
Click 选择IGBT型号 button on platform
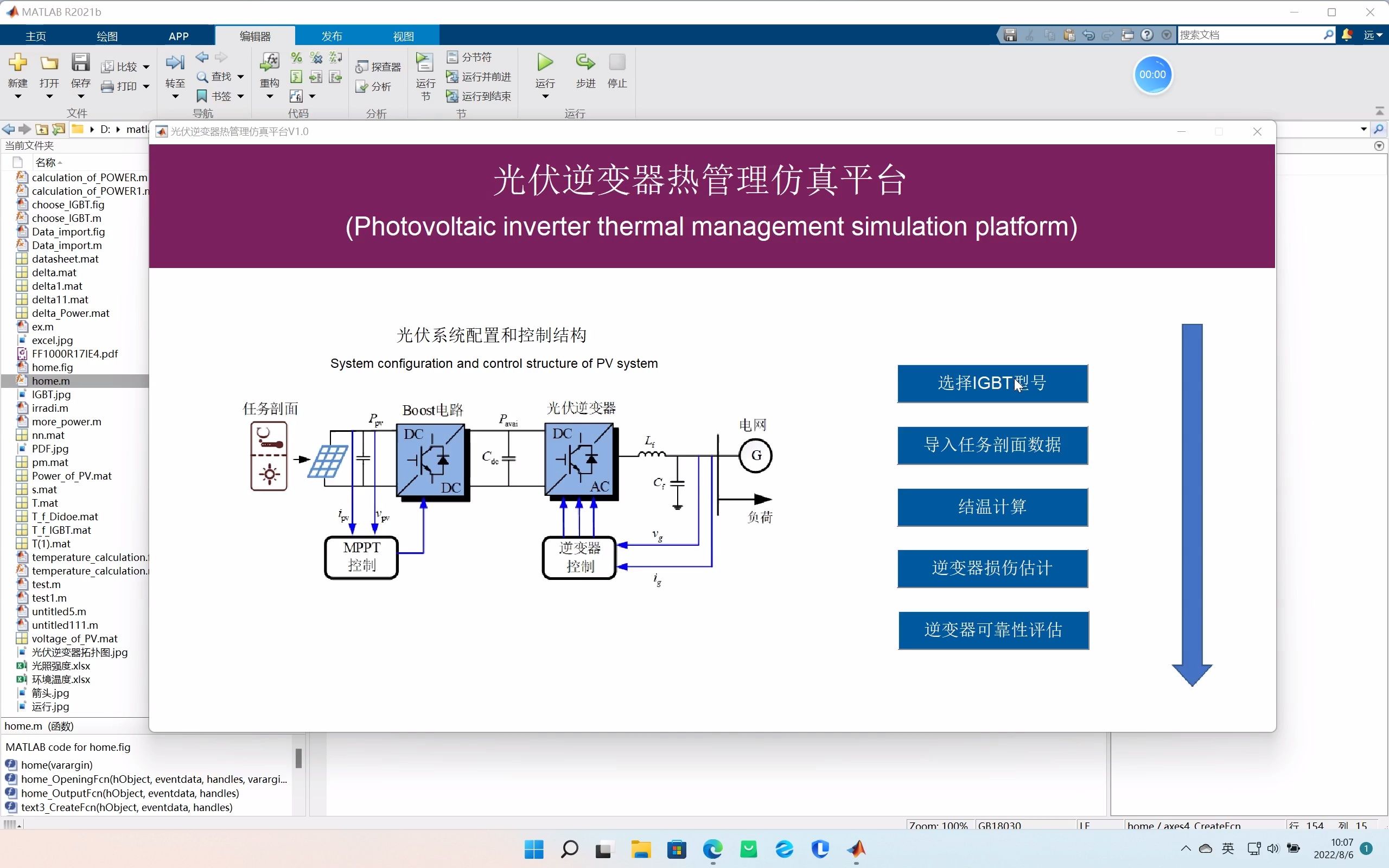pyautogui.click(x=993, y=383)
